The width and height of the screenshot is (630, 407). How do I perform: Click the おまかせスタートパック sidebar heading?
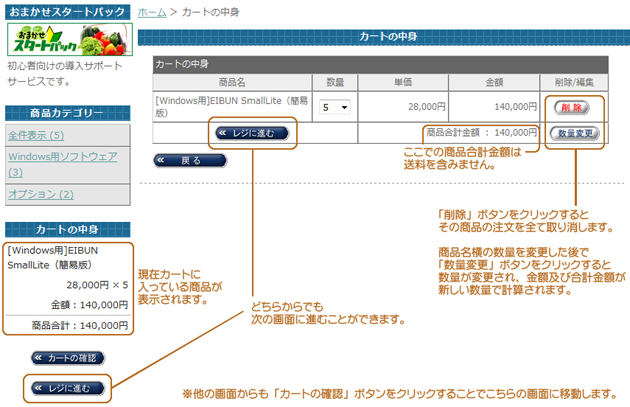68,12
